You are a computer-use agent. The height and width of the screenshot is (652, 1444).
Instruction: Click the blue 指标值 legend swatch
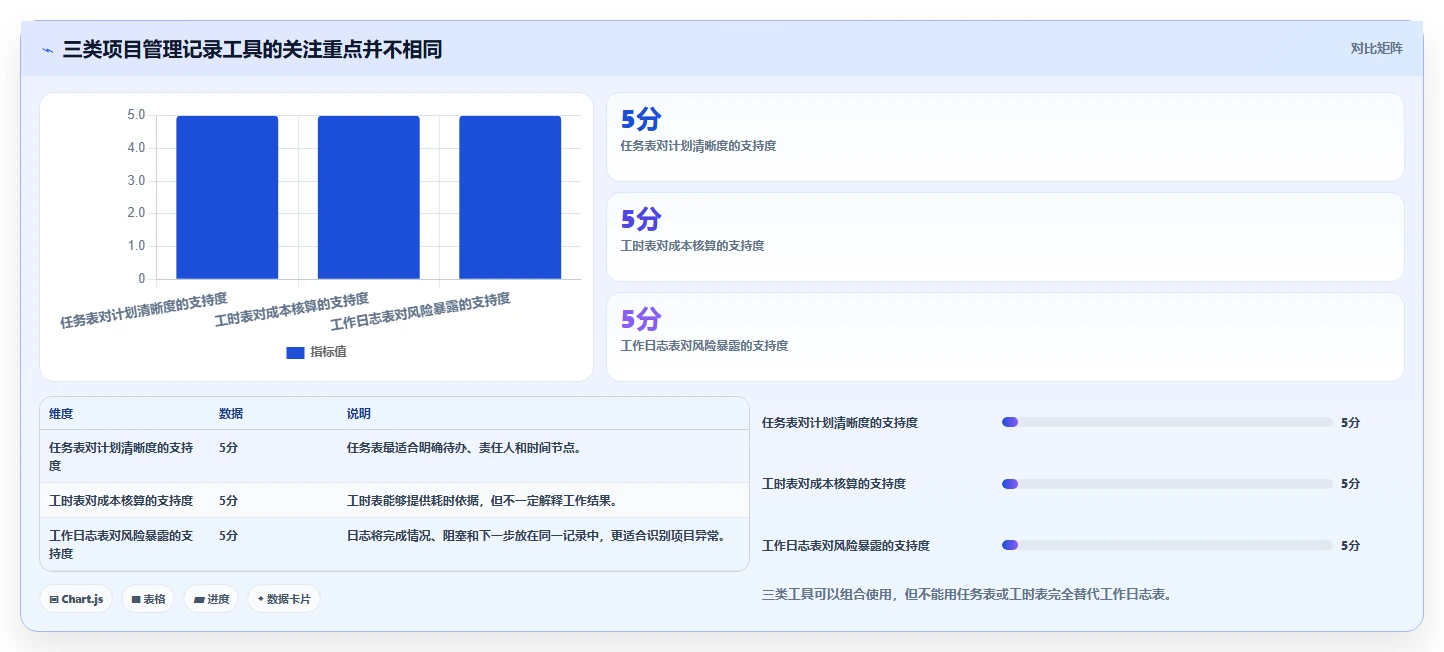[x=295, y=352]
